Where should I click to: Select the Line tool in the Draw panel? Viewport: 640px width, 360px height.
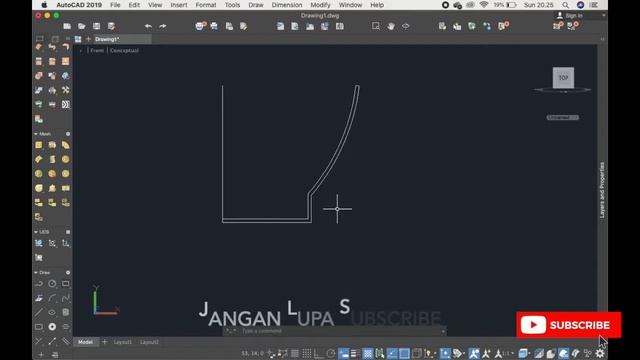click(39, 313)
